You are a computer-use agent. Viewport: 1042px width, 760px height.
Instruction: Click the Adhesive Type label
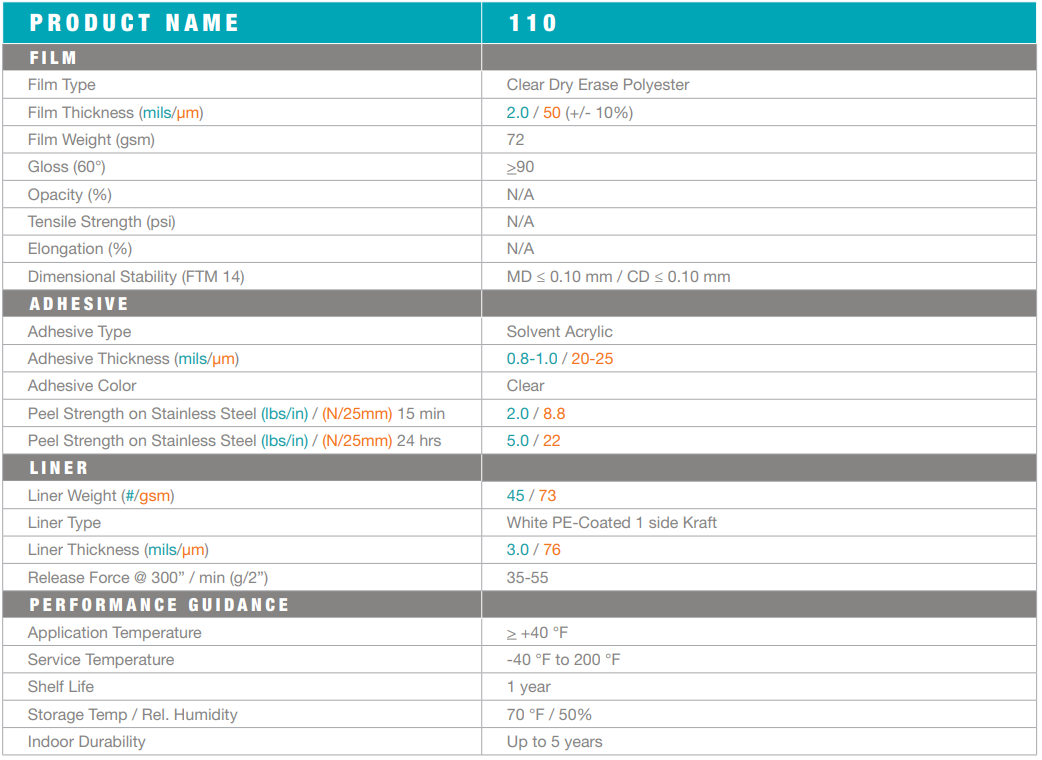pyautogui.click(x=80, y=332)
